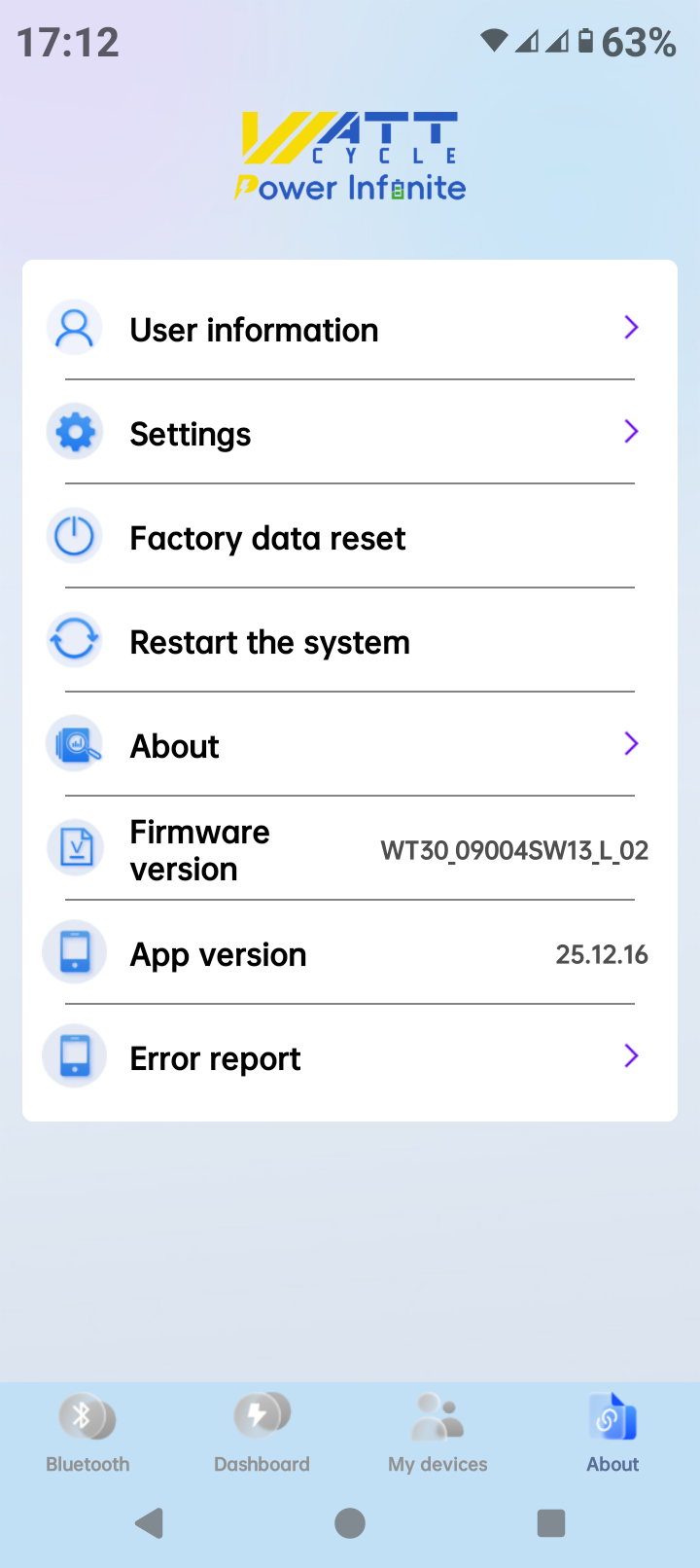Open Settings via its right chevron
This screenshot has width=700, height=1568.
tap(631, 432)
